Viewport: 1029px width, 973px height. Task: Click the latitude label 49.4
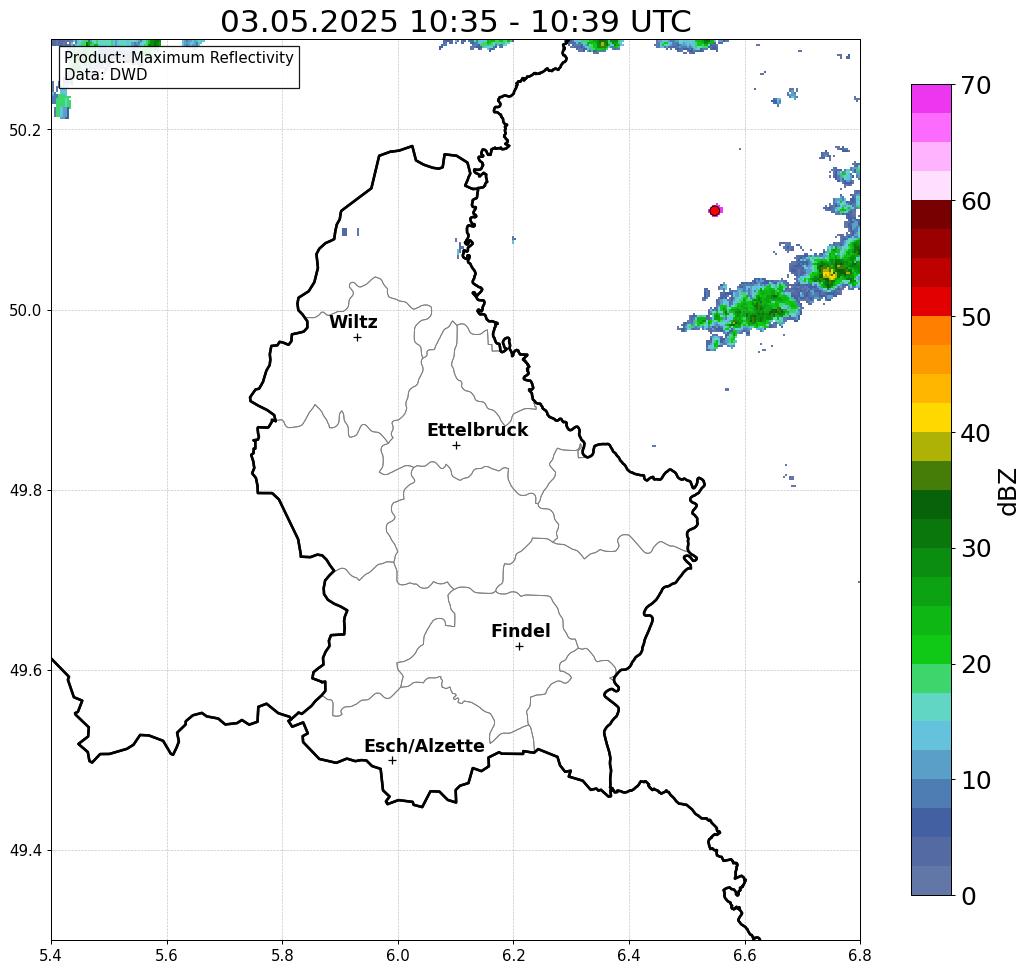[x=25, y=851]
